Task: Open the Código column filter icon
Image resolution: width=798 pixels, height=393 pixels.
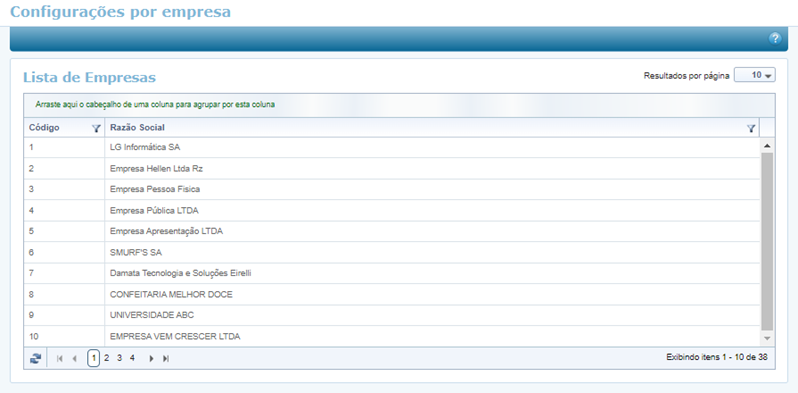Action: (96, 129)
